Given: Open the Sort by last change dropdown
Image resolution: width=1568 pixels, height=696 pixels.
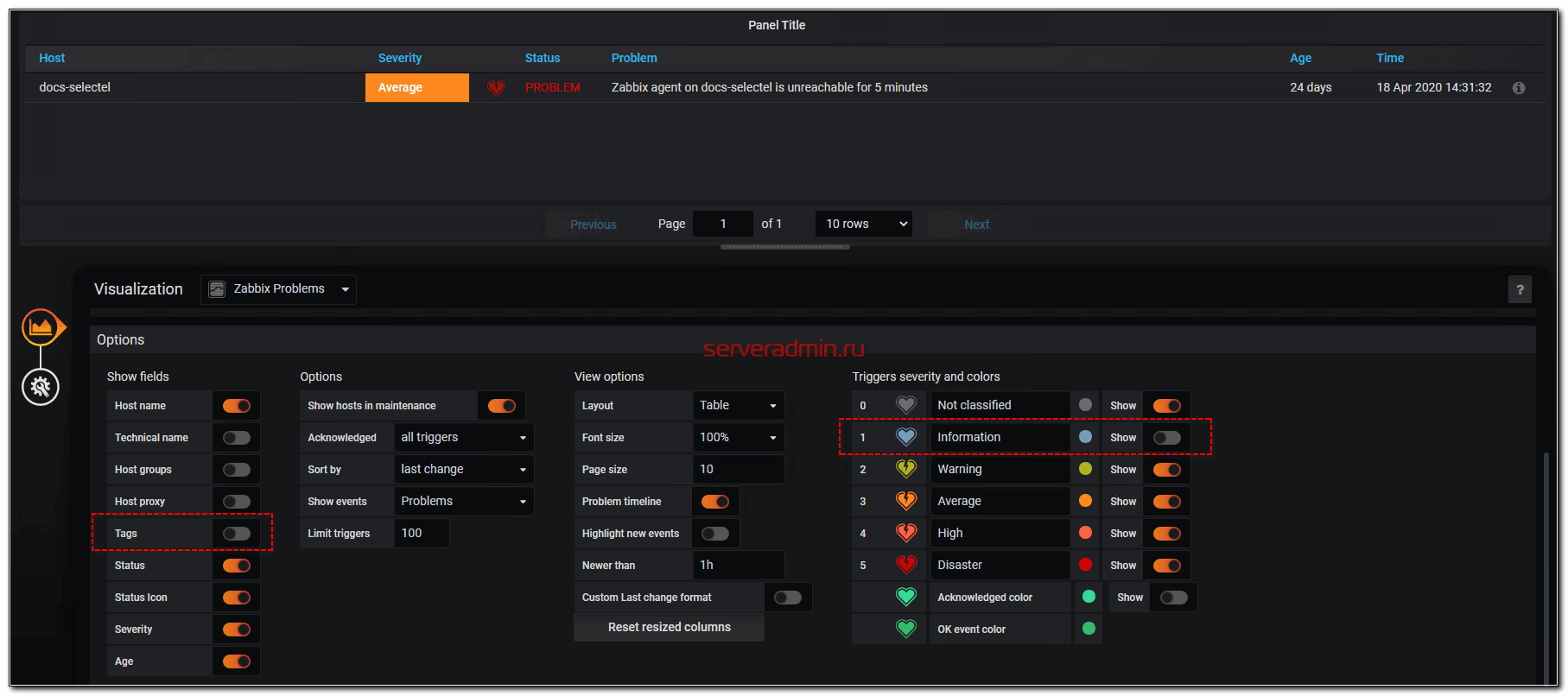Looking at the screenshot, I should click(464, 470).
